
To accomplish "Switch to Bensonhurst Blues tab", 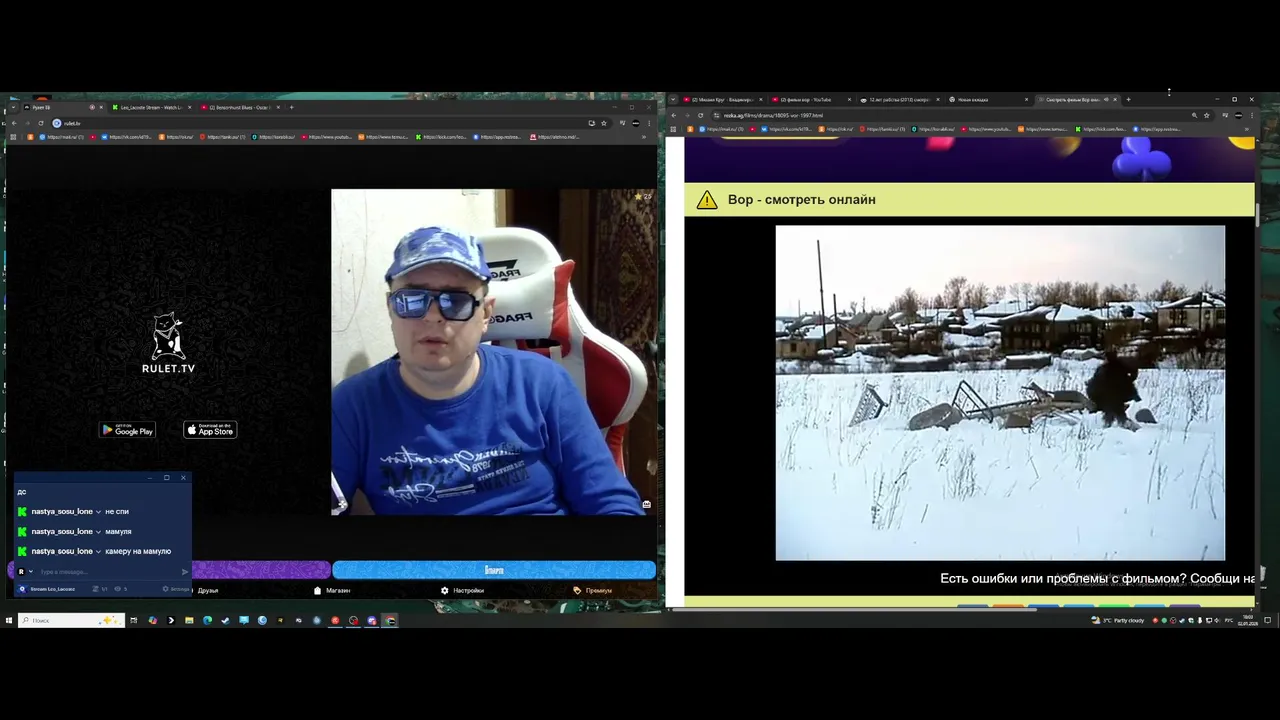I will [x=240, y=107].
